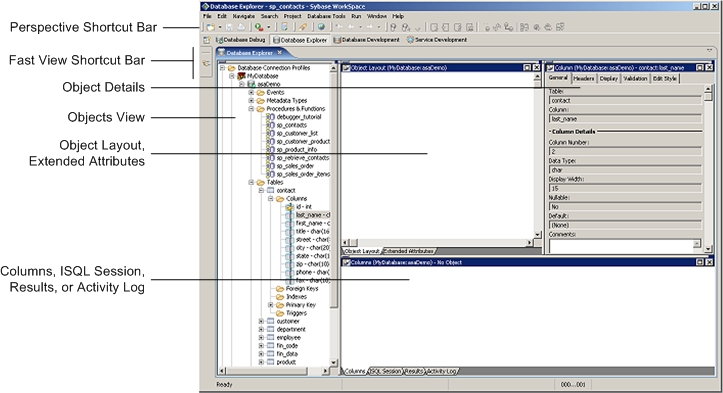Open the Search menu
Viewport: 723px width, 393px height.
pos(269,16)
